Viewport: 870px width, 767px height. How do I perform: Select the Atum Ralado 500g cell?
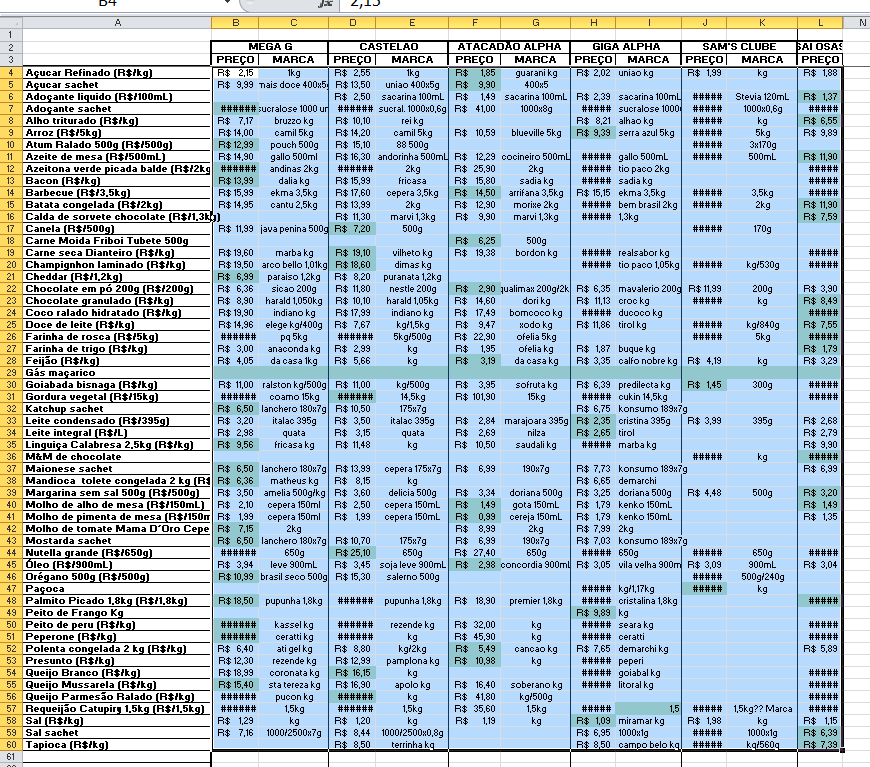point(117,145)
